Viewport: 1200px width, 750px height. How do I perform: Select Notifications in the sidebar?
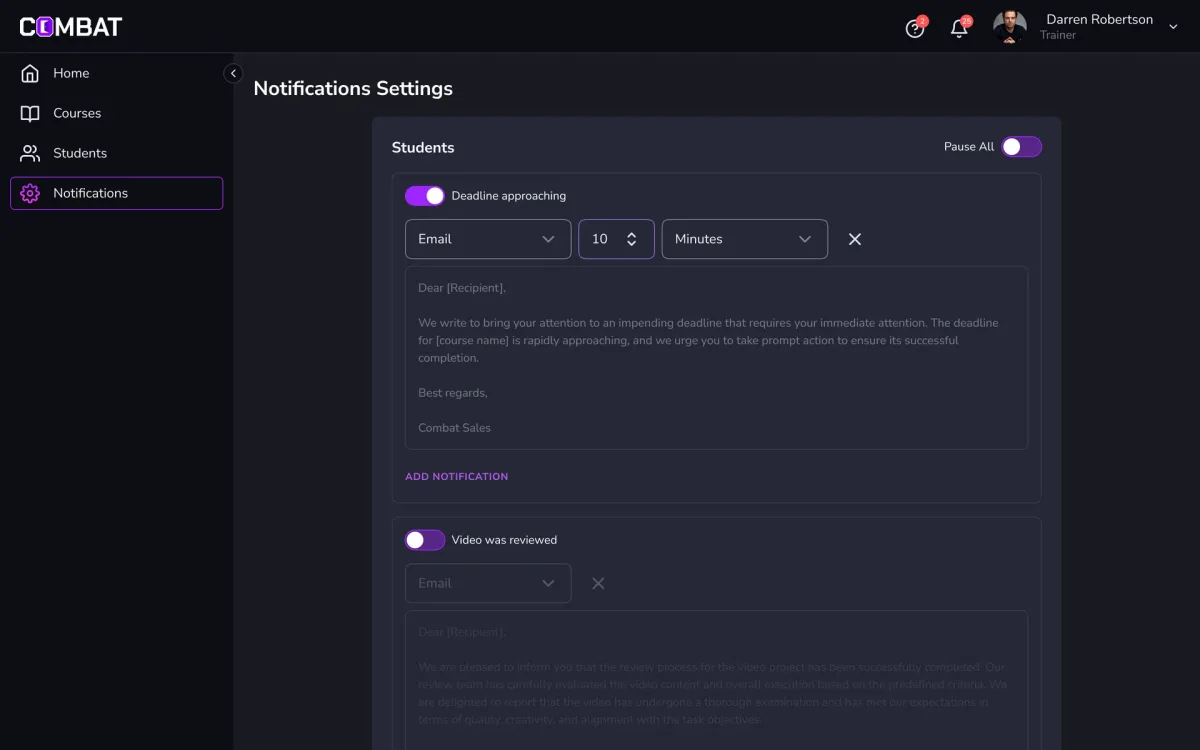(116, 193)
